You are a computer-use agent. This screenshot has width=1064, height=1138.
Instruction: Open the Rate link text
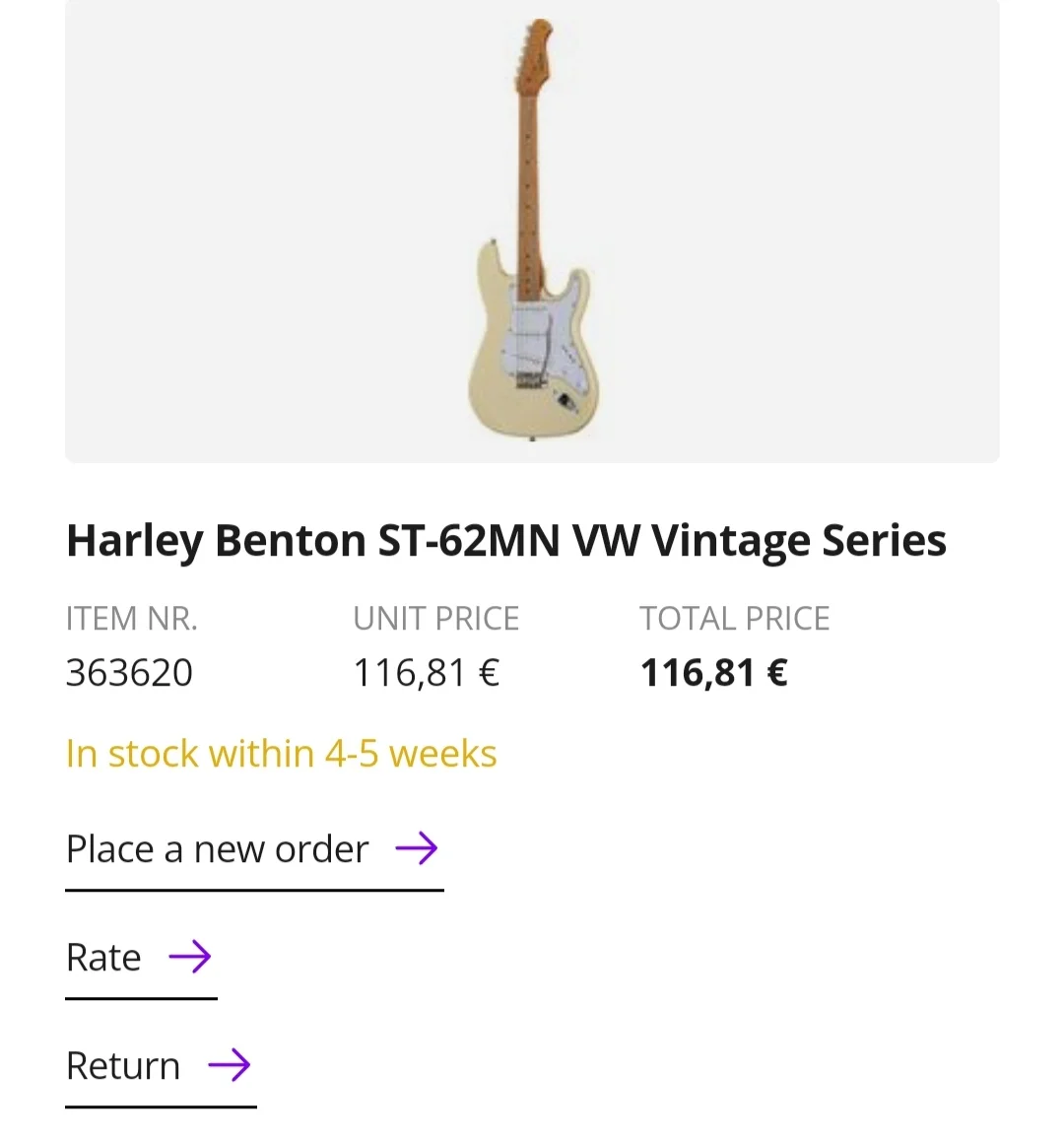click(x=103, y=958)
